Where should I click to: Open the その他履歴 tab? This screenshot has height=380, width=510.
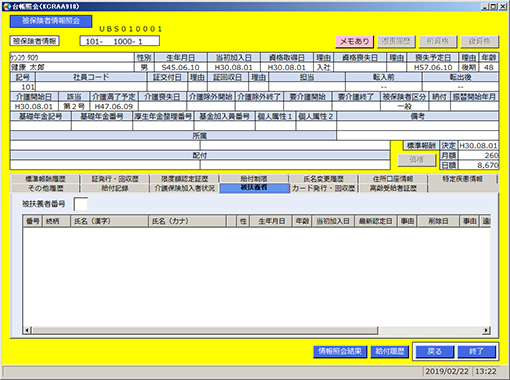click(45, 188)
